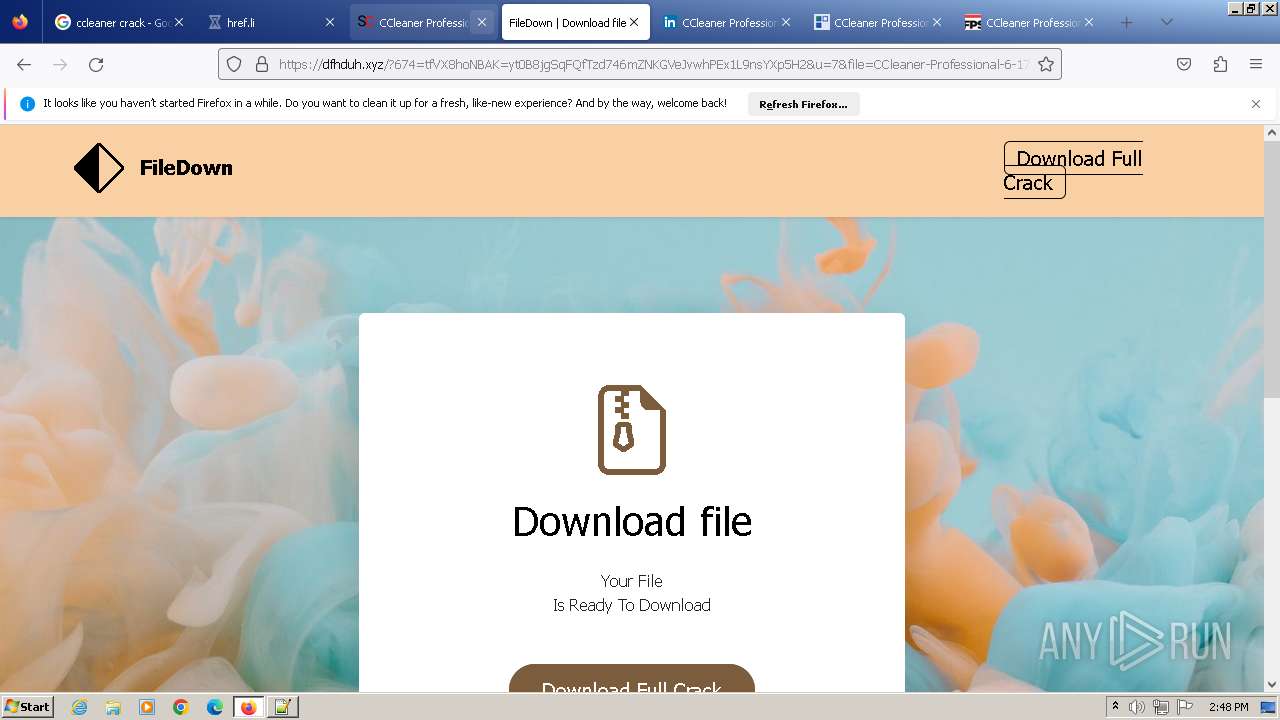Open a new tab with plus icon

[x=1127, y=22]
